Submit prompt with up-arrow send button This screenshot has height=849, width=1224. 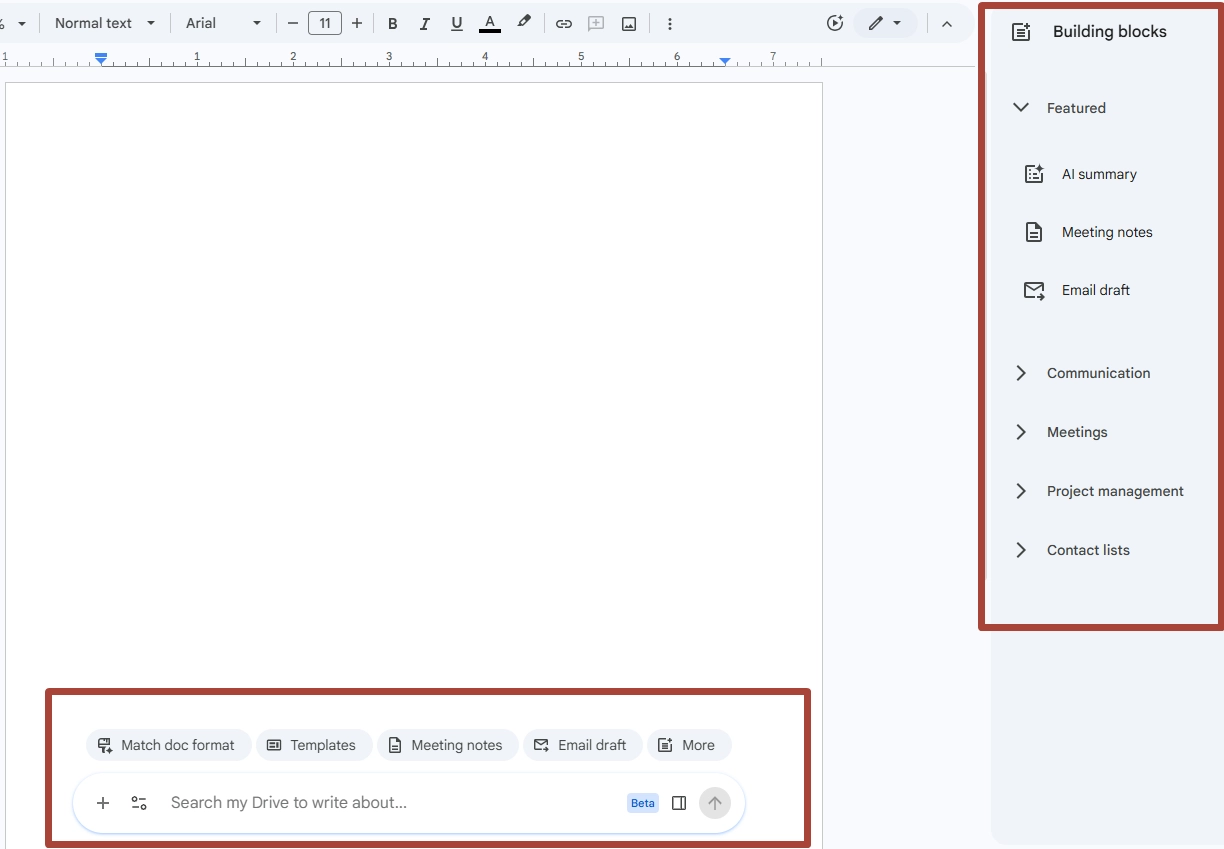pyautogui.click(x=715, y=803)
